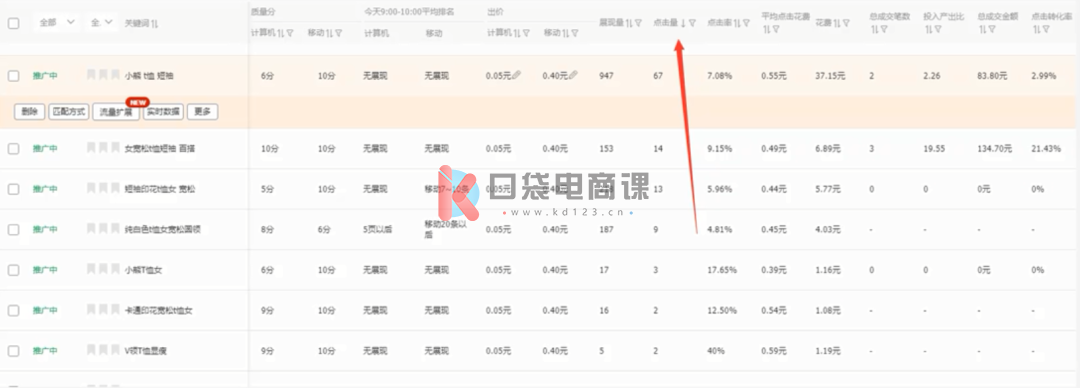This screenshot has width=1080, height=388.
Task: Click the 移动20条以后 ranking cell
Action: coord(447,229)
